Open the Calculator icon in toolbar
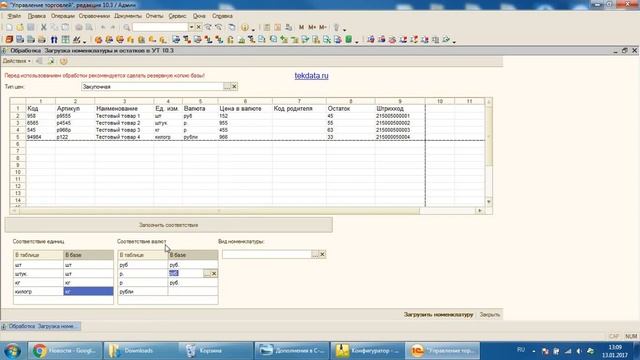 coord(267,27)
